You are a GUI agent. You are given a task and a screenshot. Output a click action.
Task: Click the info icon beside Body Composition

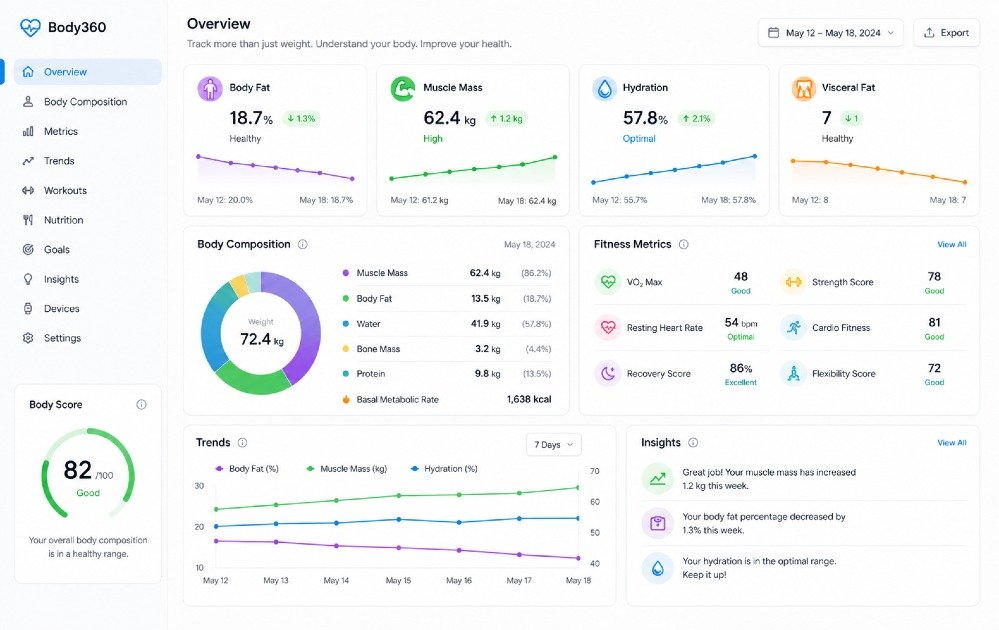303,245
